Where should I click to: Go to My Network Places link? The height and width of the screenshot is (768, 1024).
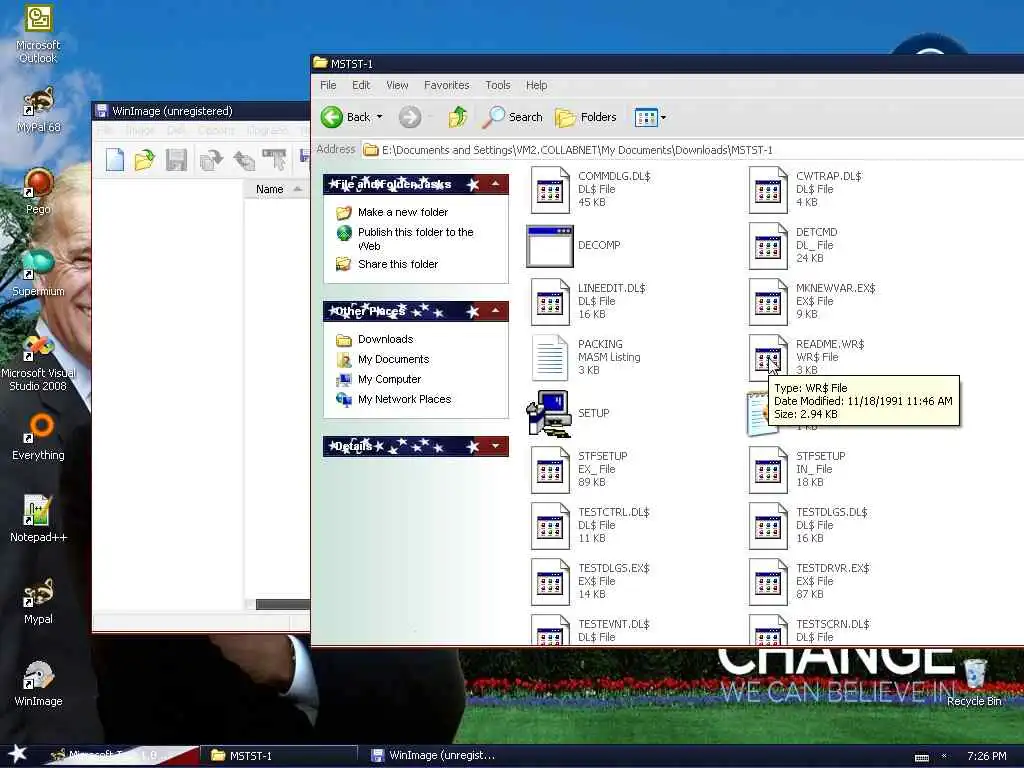[x=404, y=399]
